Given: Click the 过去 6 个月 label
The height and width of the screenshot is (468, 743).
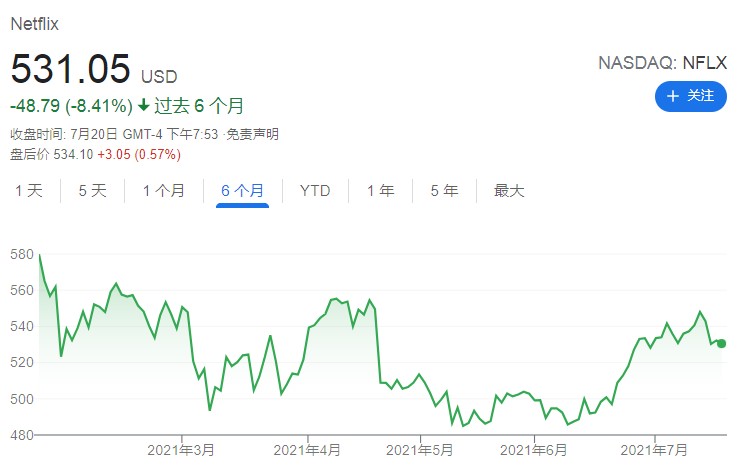Looking at the screenshot, I should (x=199, y=106).
